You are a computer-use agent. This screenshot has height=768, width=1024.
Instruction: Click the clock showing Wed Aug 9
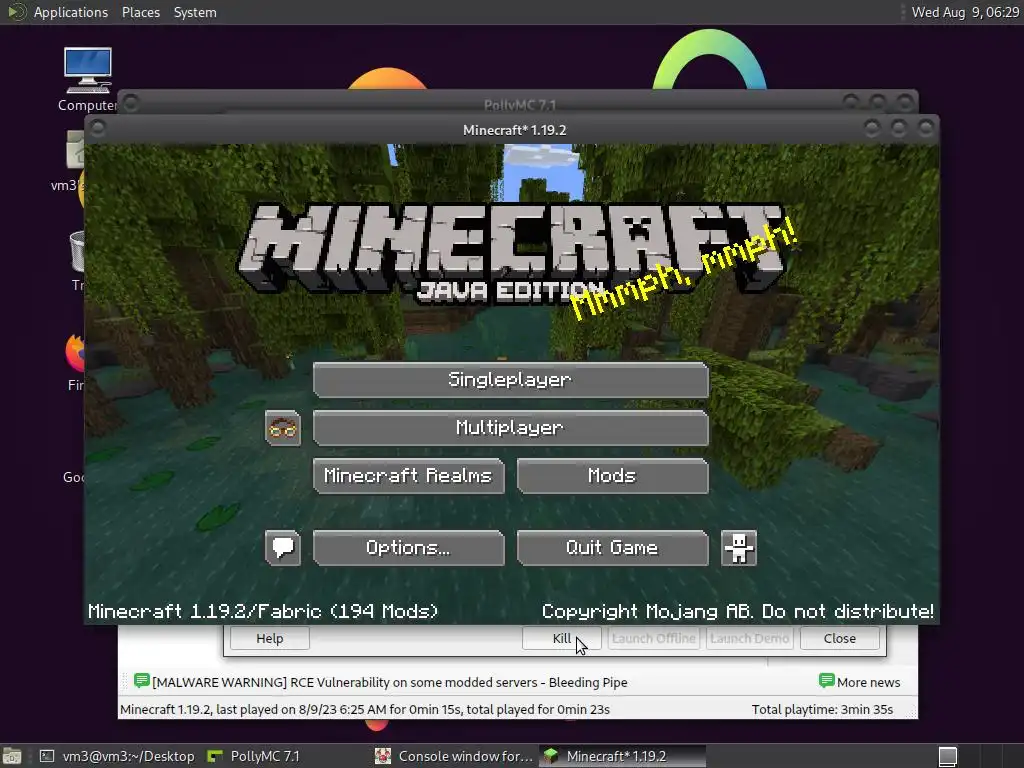pyautogui.click(x=965, y=12)
